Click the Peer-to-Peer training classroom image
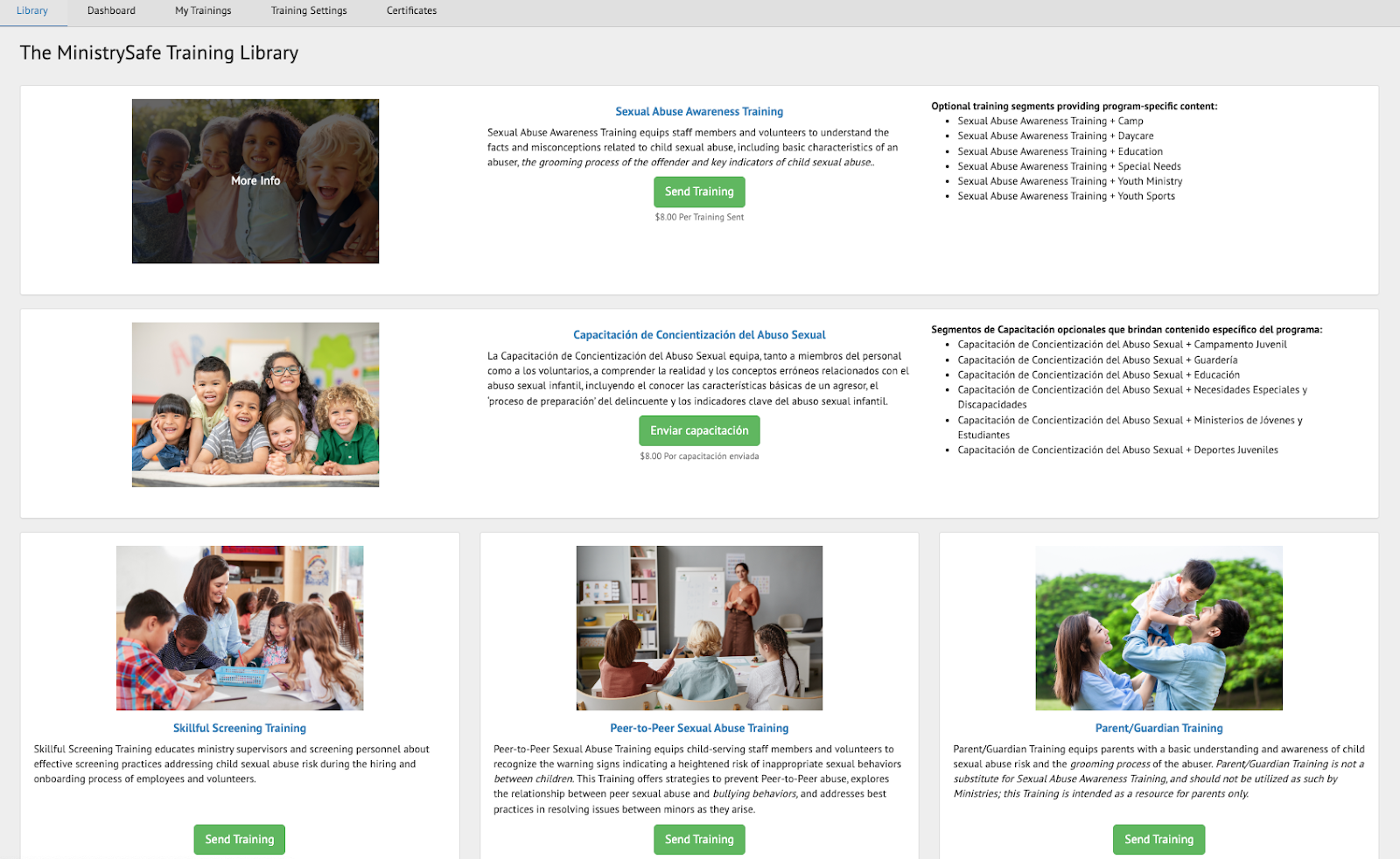The height and width of the screenshot is (859, 1400). [699, 627]
